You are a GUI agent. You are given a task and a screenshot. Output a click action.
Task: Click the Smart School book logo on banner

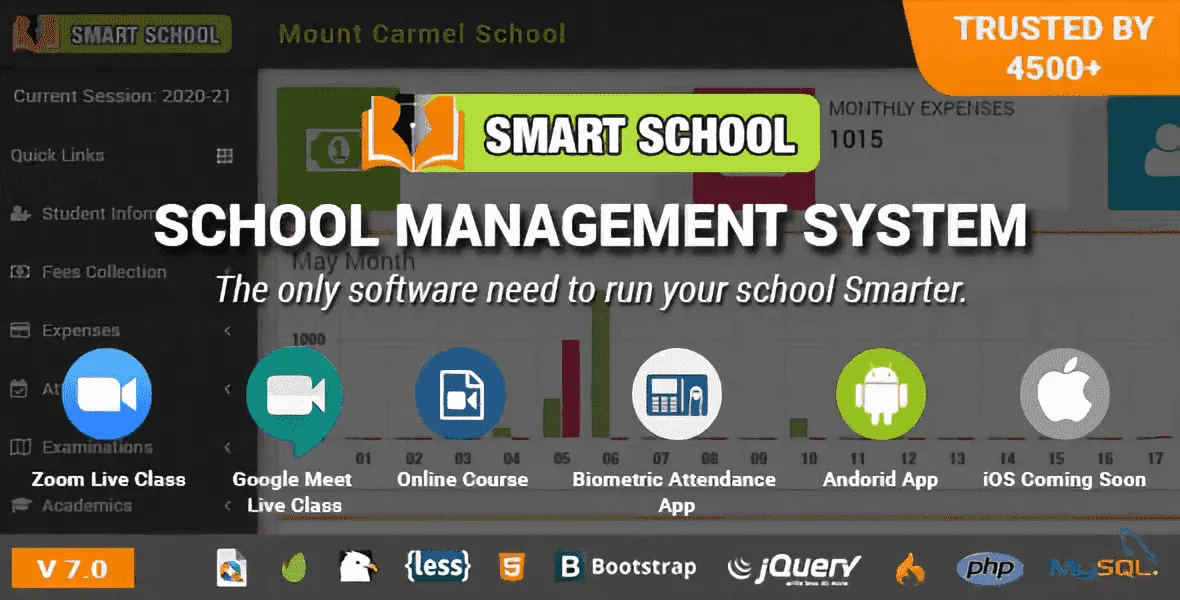click(x=412, y=132)
